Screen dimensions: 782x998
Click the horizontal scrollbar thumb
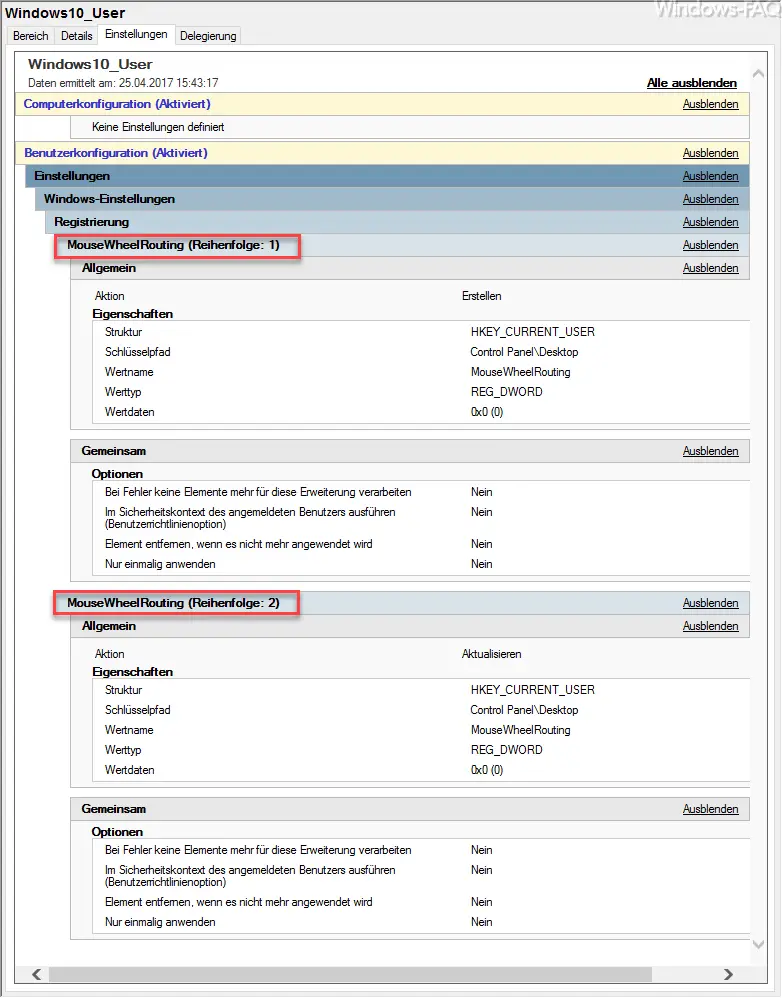click(351, 974)
